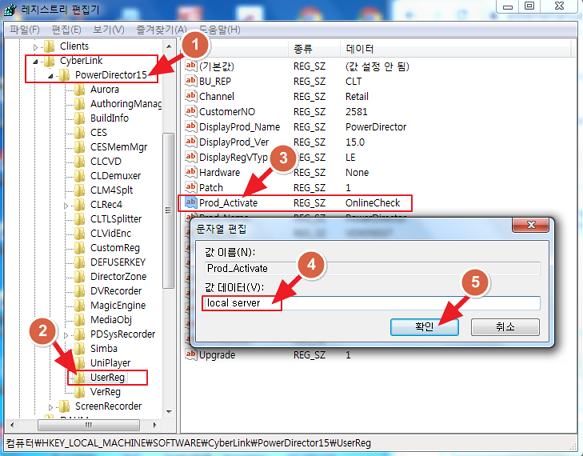Select the DisplayProd_Name value entry

point(239,127)
